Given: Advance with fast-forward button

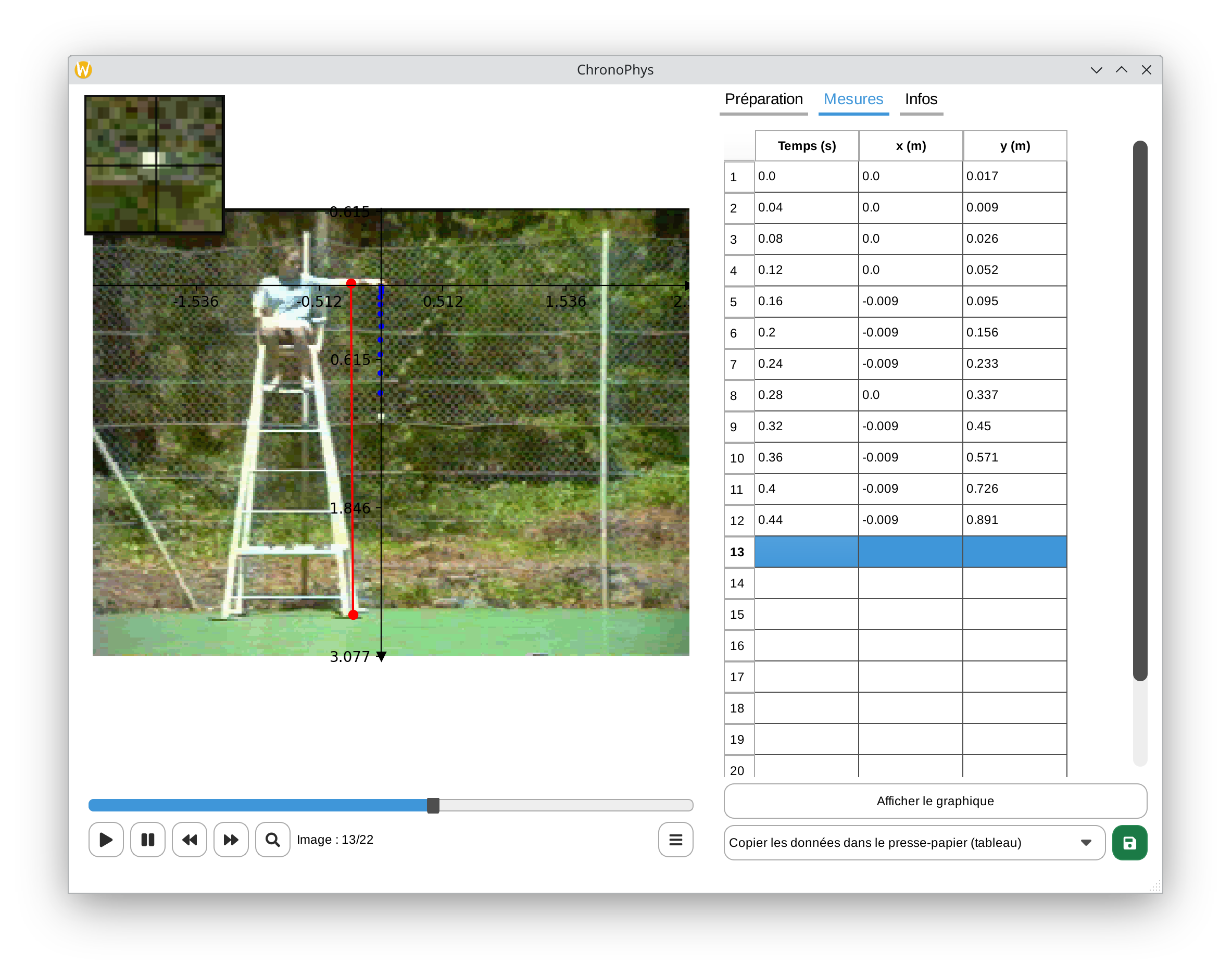Looking at the screenshot, I should tap(231, 839).
